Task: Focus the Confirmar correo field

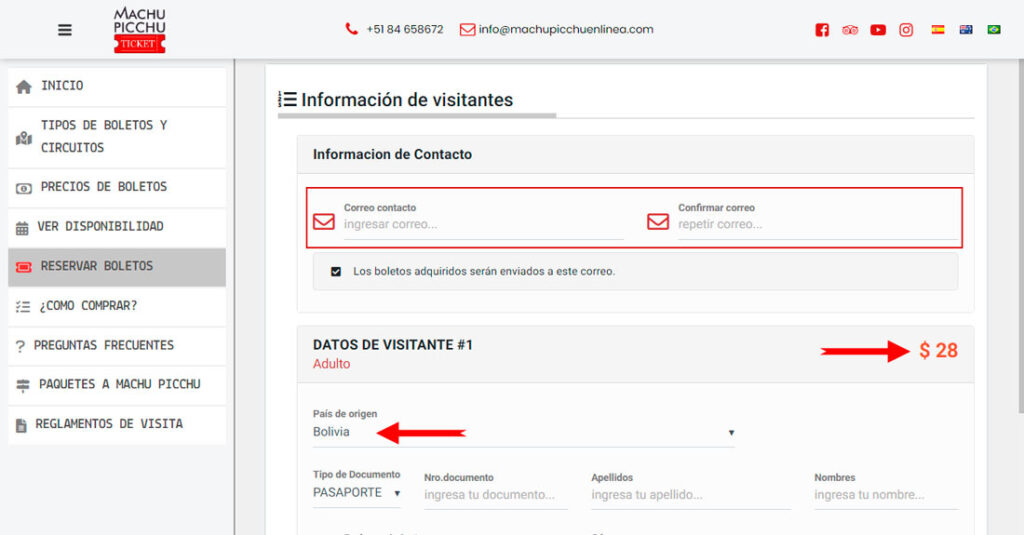Action: 815,225
